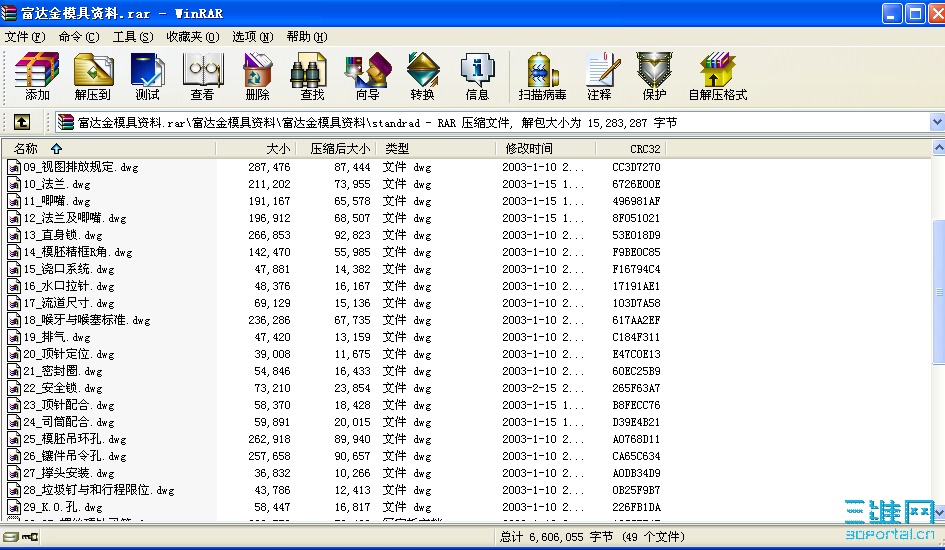Select file 26_镶件吊令孔.dwg
Screen dimensions: 945x550
point(75,456)
